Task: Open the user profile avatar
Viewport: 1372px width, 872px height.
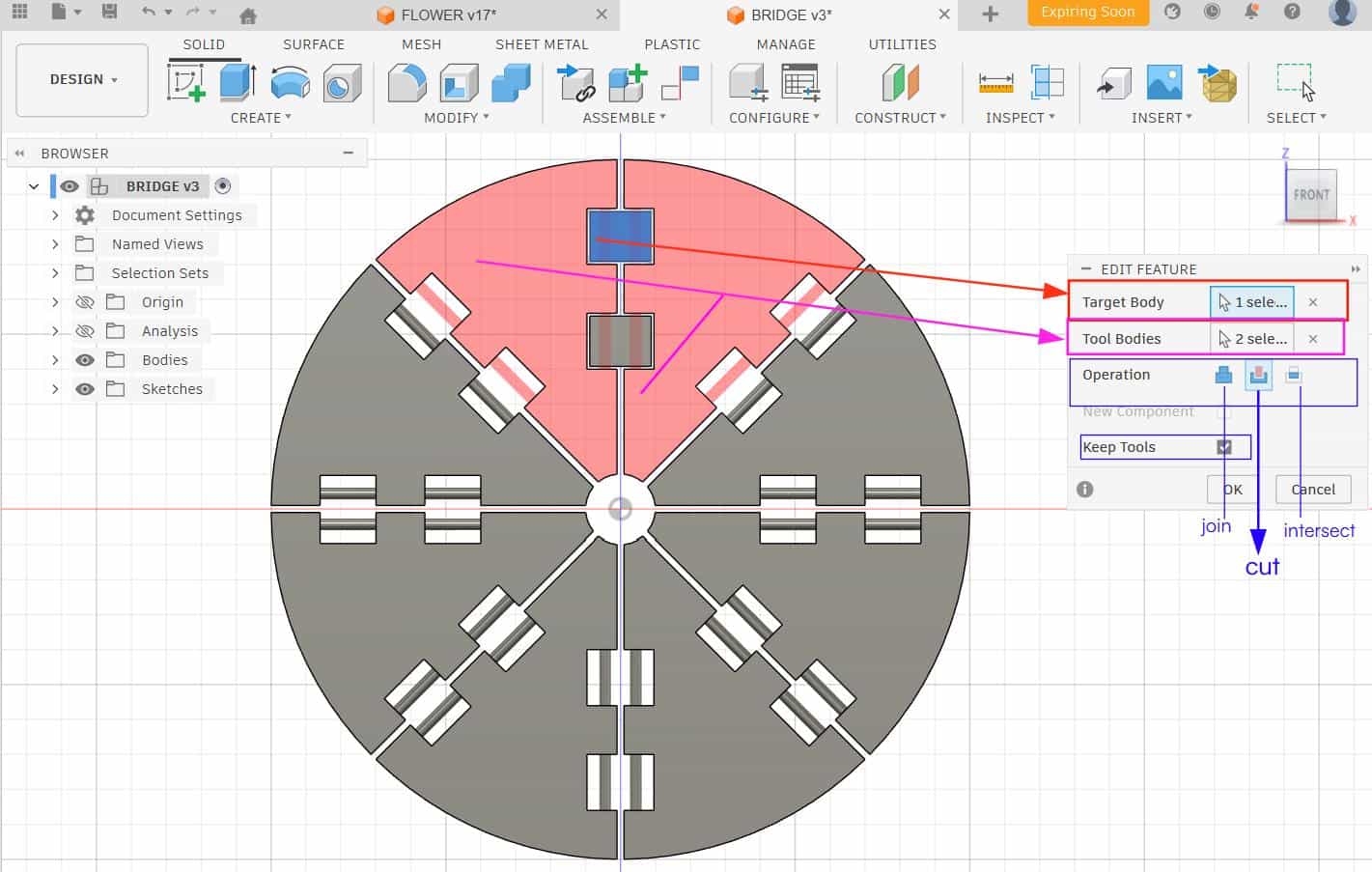Action: pos(1343,13)
